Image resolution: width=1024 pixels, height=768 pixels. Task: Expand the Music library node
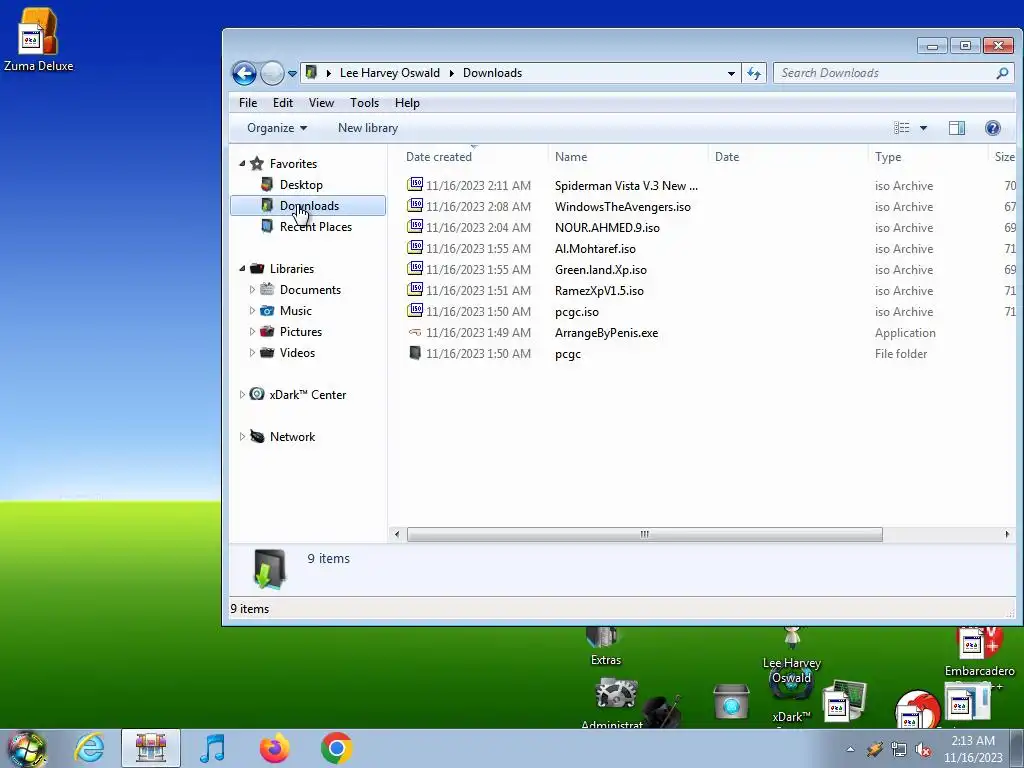tap(252, 310)
